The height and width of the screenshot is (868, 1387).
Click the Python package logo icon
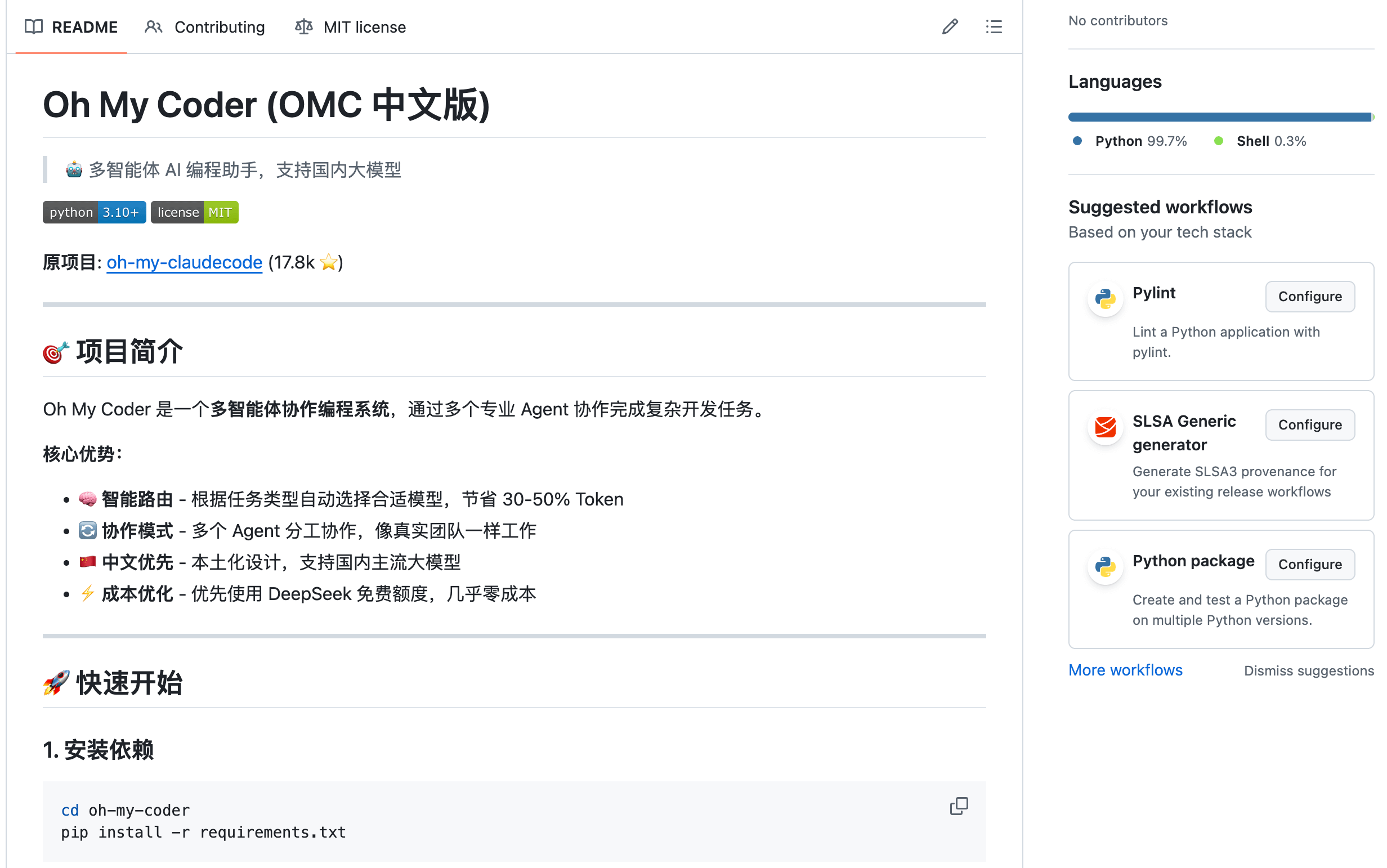[x=1104, y=567]
